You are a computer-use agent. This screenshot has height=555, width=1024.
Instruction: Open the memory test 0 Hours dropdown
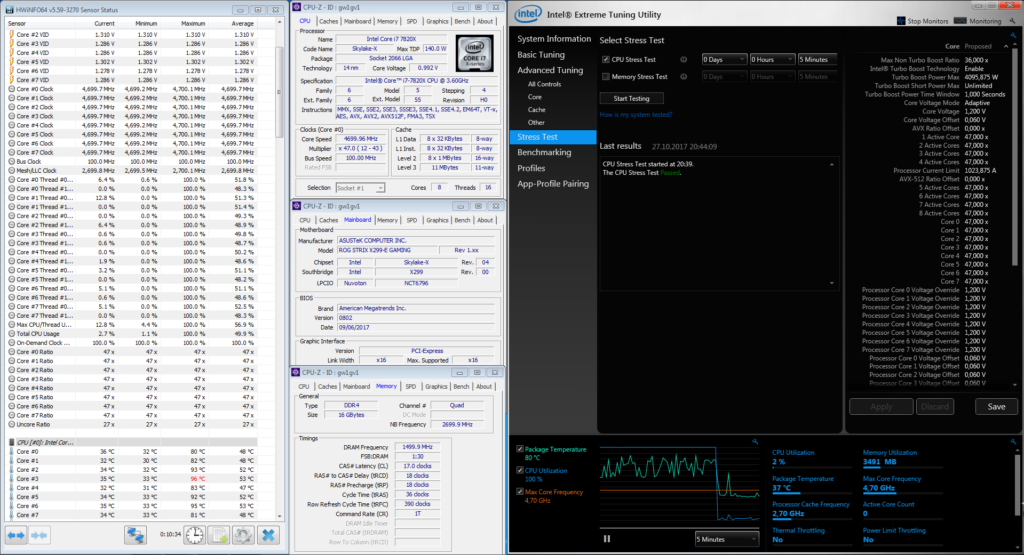pyautogui.click(x=772, y=76)
